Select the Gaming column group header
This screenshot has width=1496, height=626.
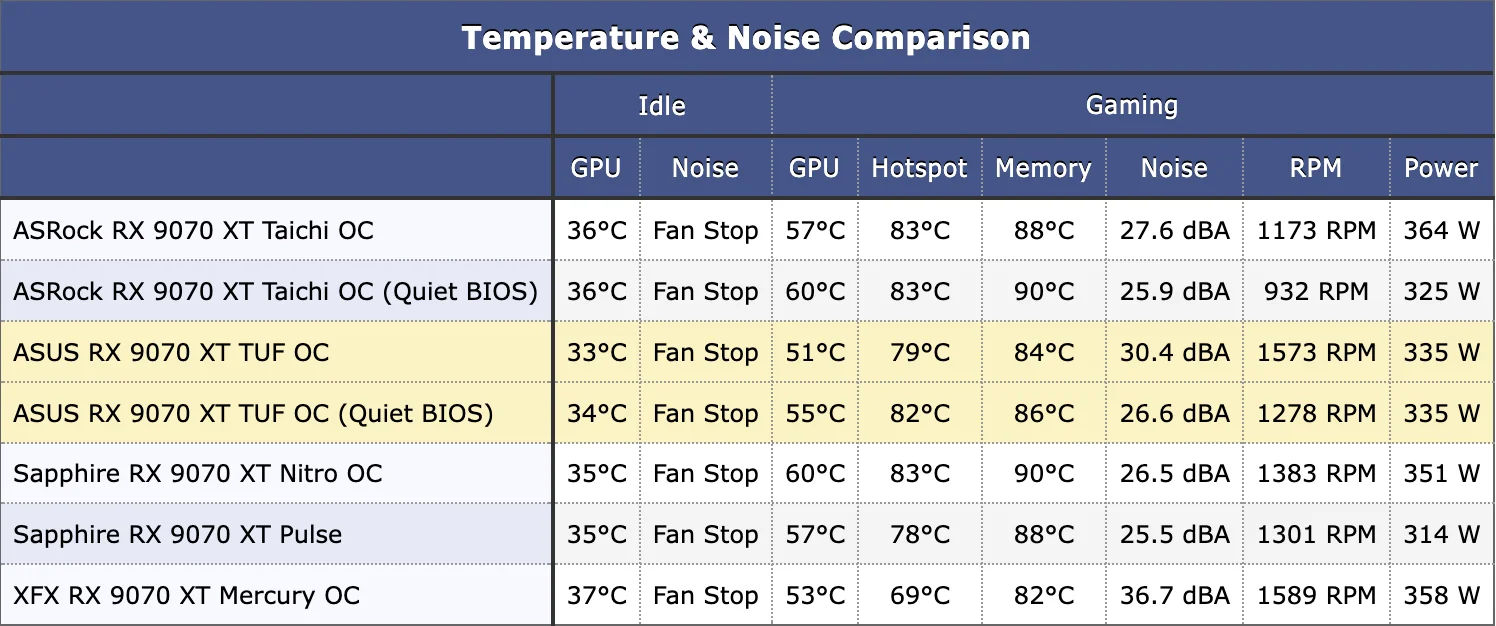[1131, 106]
